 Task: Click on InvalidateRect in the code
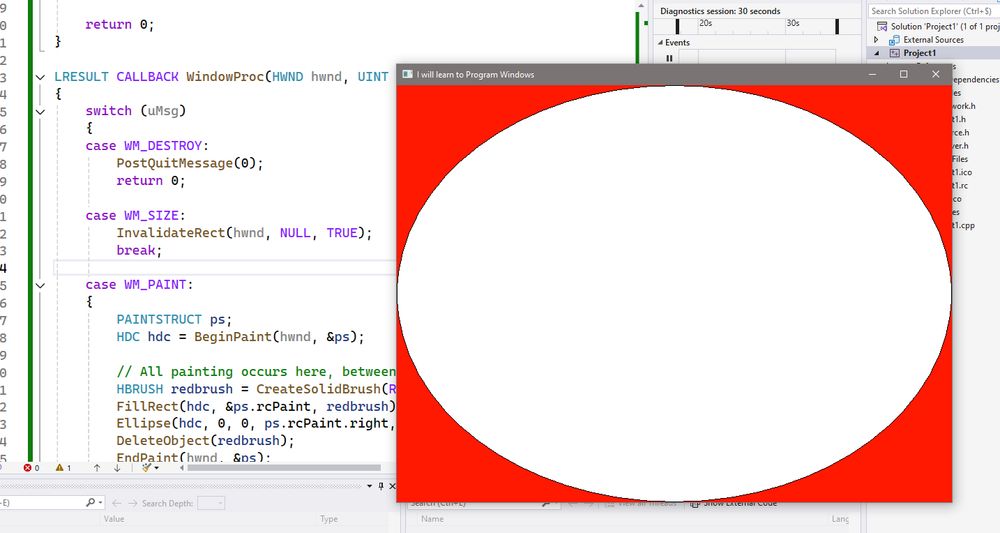[x=171, y=233]
